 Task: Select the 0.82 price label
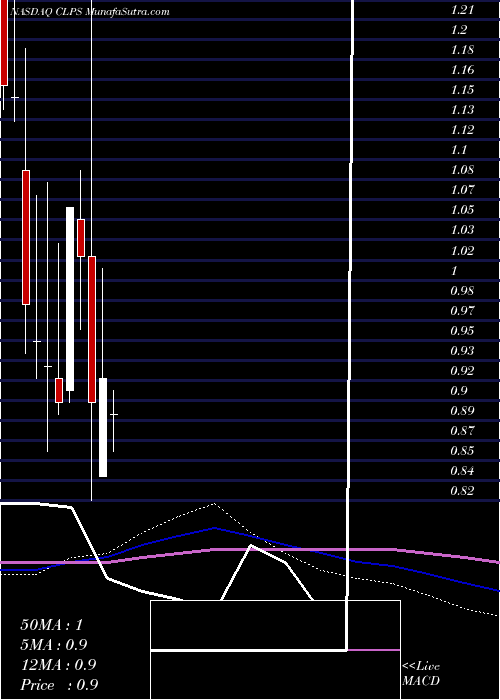click(462, 491)
